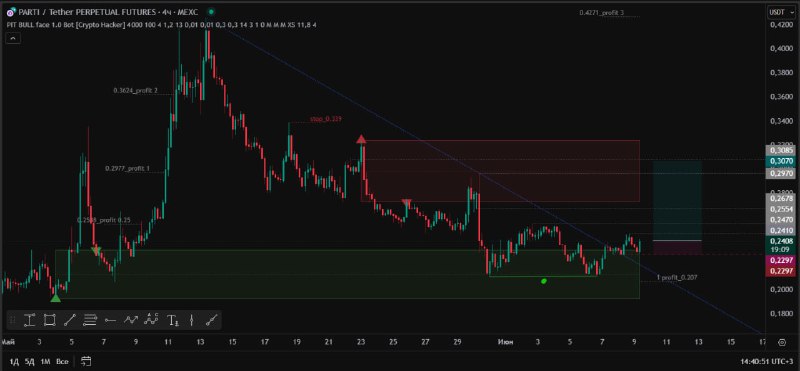Click the 0.4271_profit 3 label
800x371 pixels.
602,13
